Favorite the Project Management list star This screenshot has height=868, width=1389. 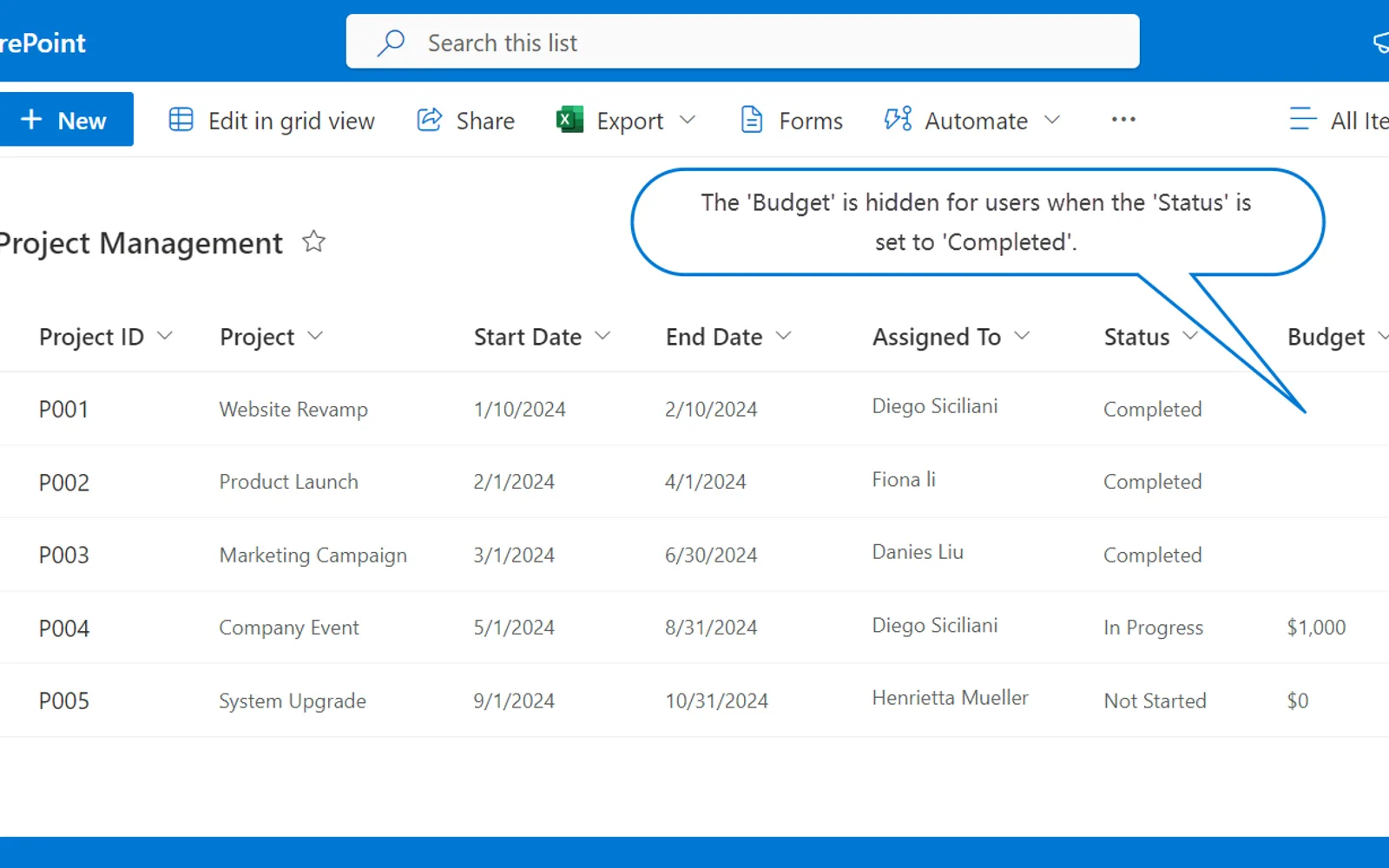pos(313,241)
